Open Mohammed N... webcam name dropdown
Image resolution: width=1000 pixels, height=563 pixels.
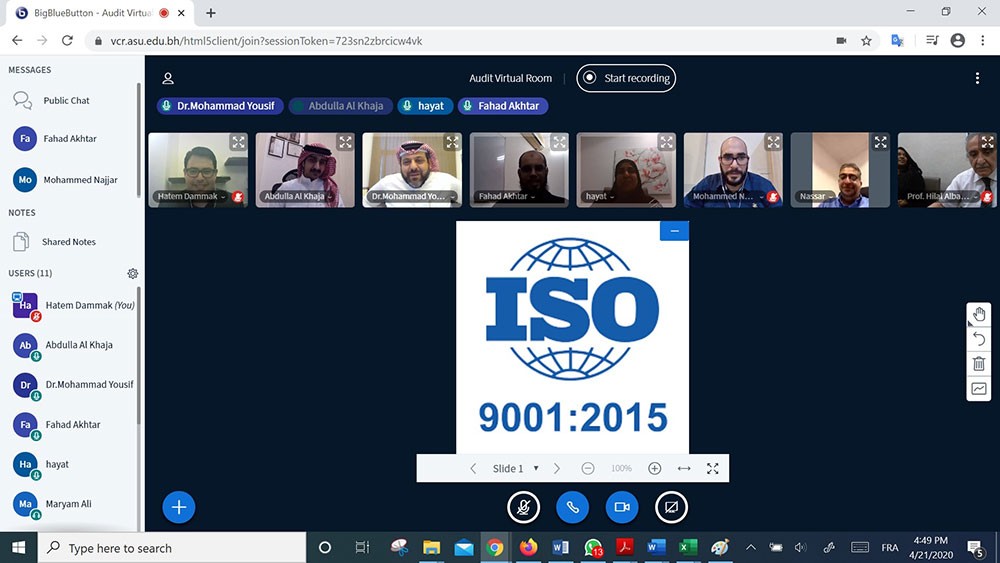tap(728, 196)
